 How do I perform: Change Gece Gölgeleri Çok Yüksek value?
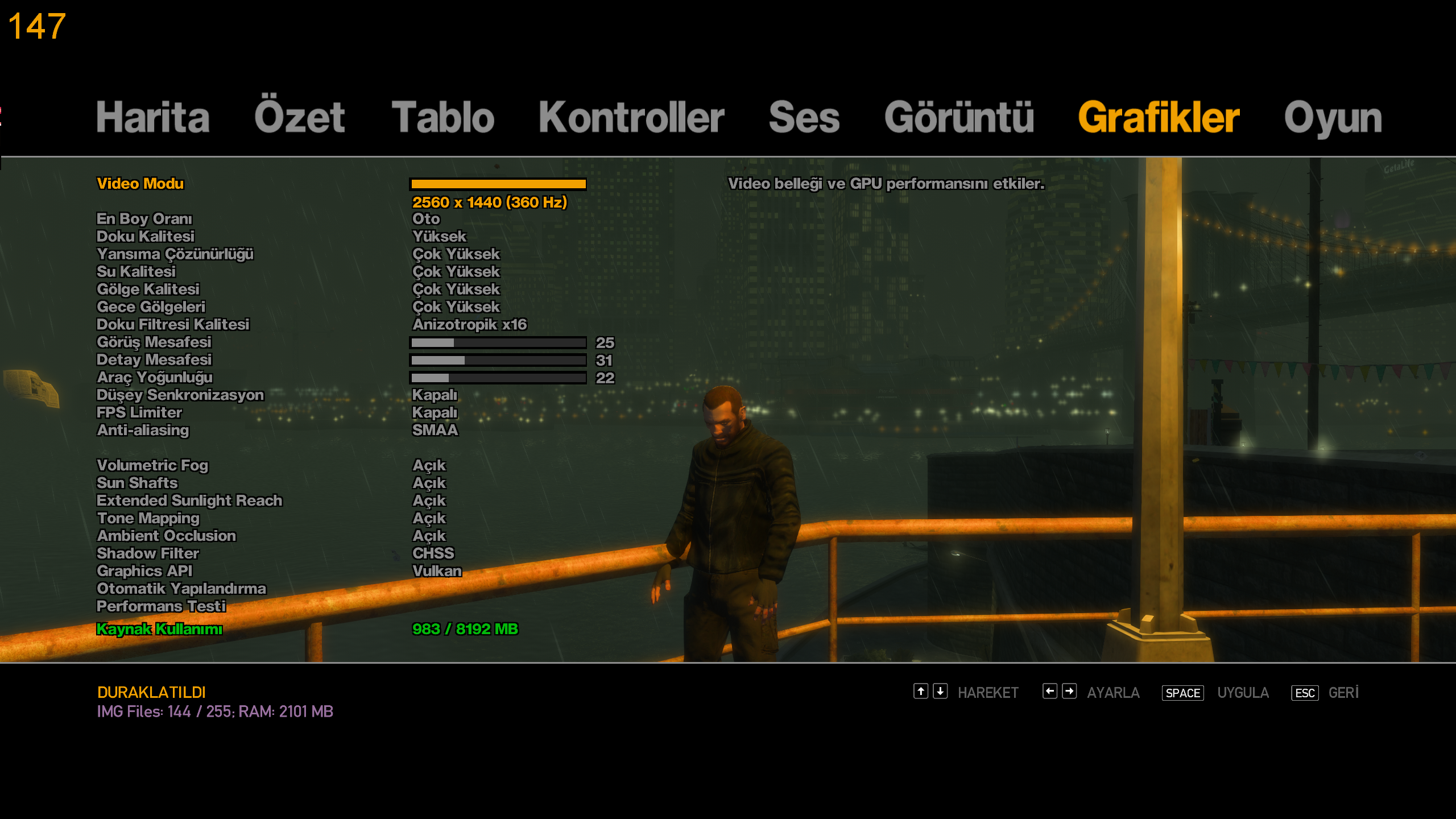coord(456,307)
